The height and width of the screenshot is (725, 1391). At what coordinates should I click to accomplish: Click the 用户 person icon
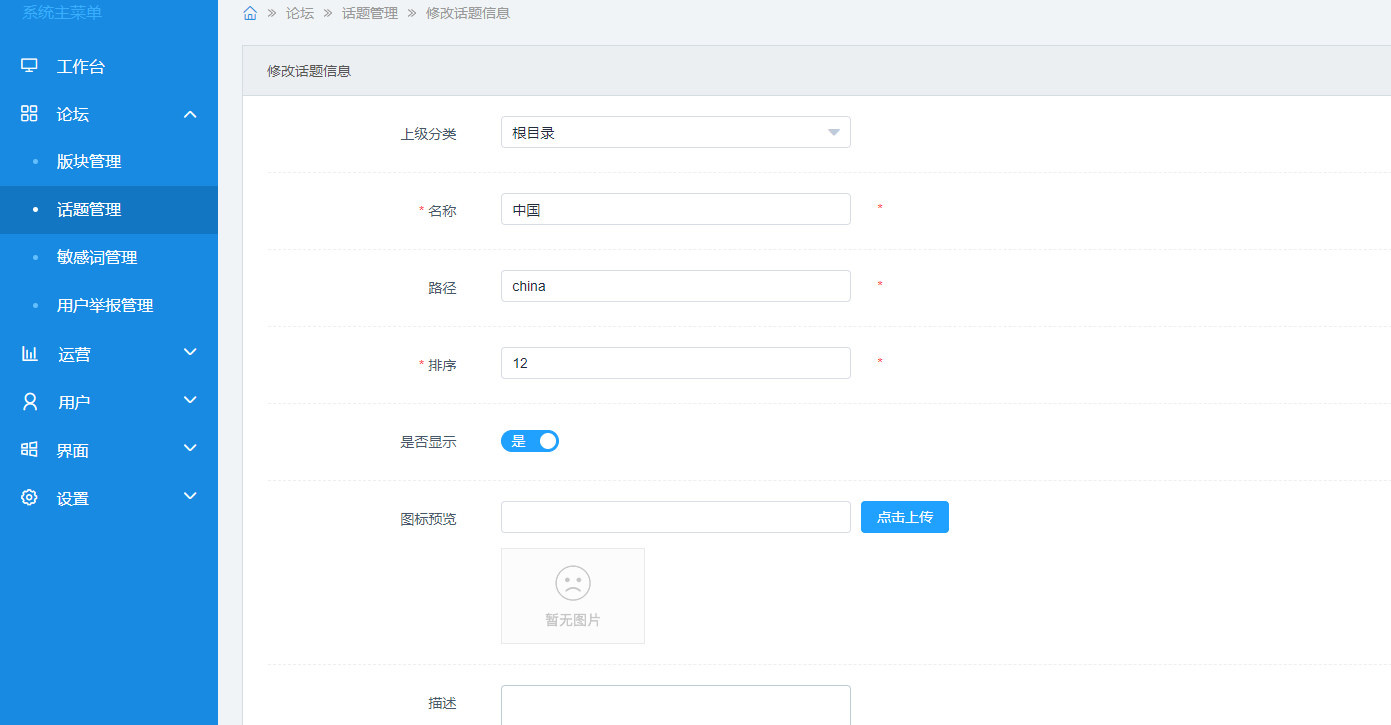pos(29,402)
